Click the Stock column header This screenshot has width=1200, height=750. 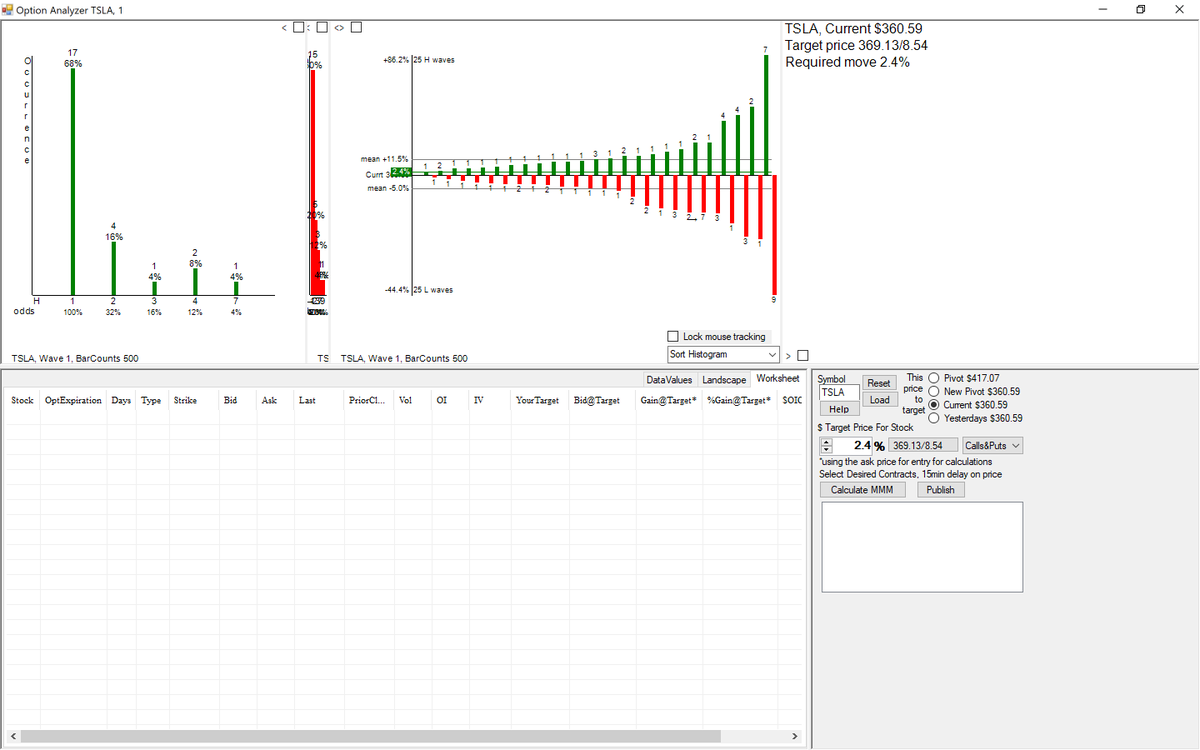22,400
